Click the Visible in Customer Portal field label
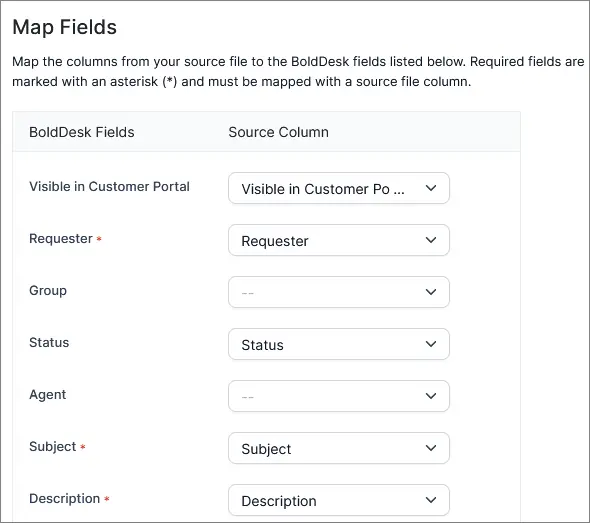590x523 pixels. point(109,187)
